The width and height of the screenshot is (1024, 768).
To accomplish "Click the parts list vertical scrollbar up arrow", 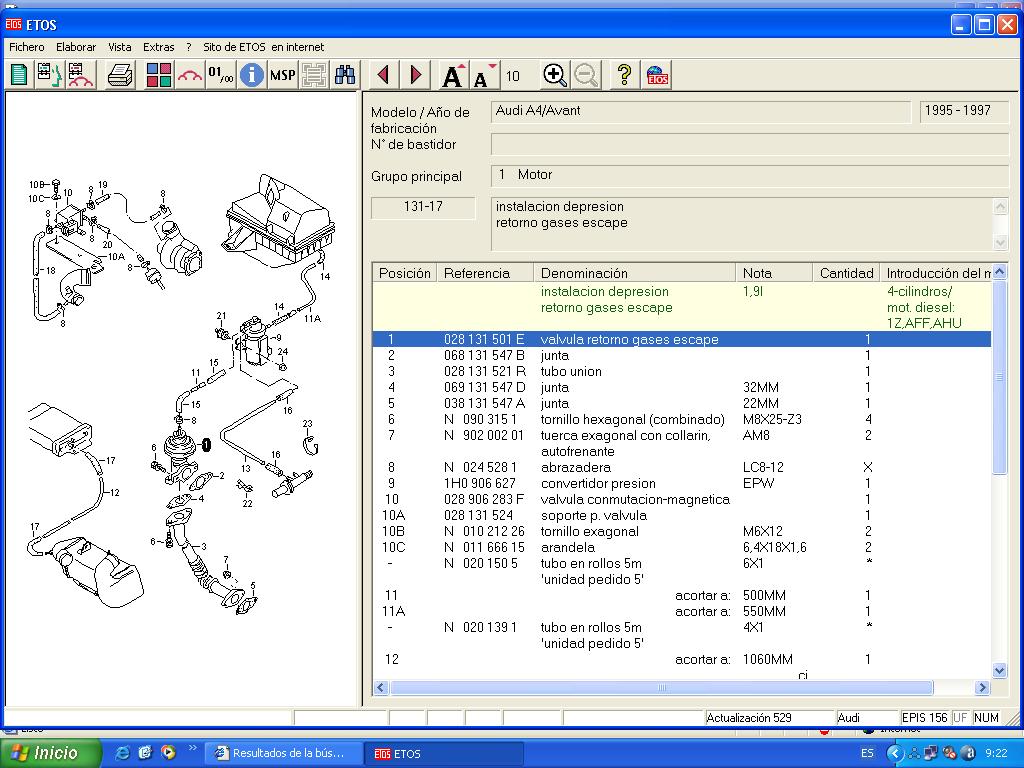I will (x=999, y=272).
